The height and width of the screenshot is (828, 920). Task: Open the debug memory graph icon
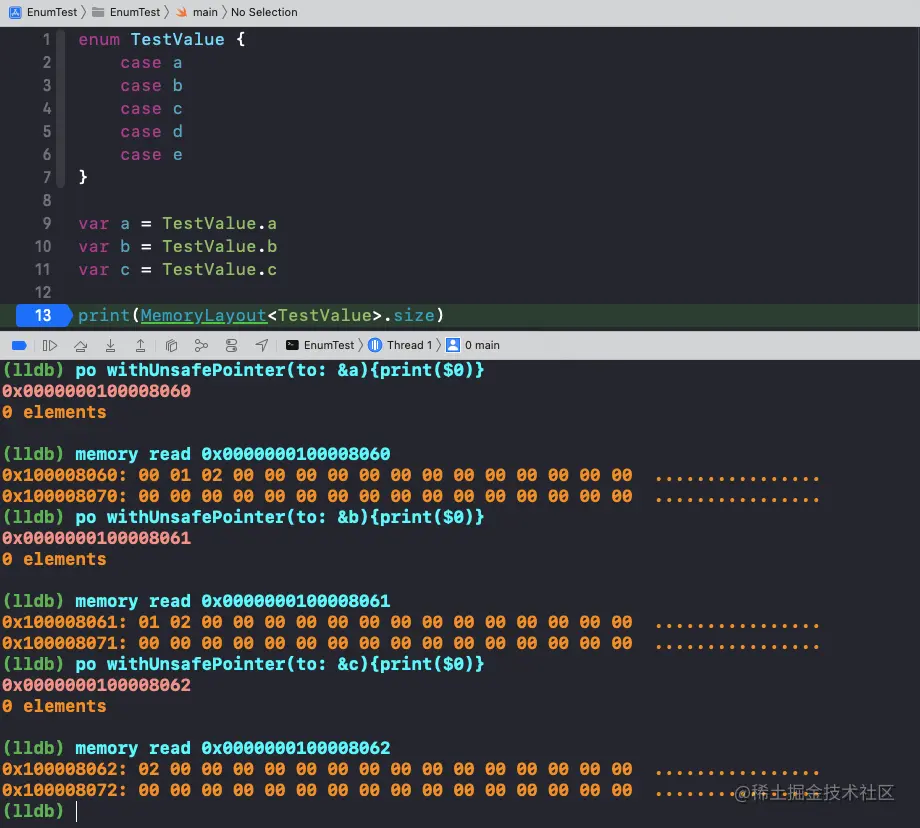(201, 345)
